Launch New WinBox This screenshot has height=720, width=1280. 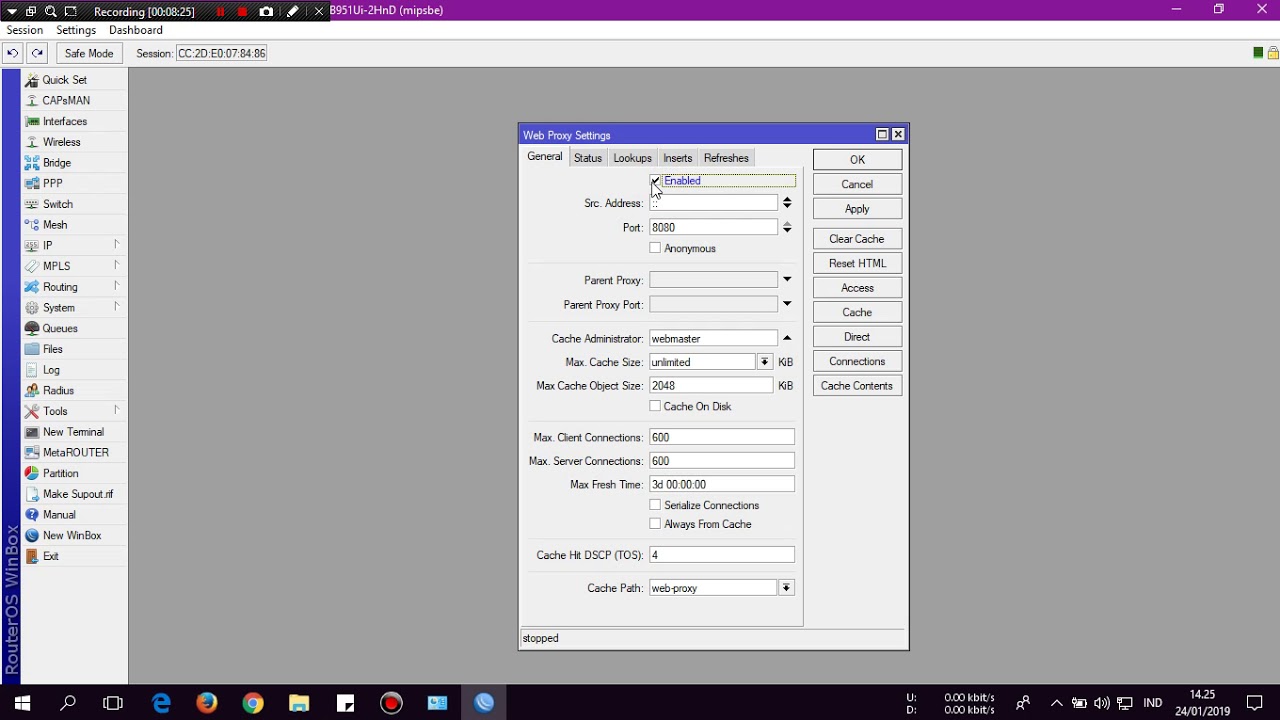[x=72, y=536]
